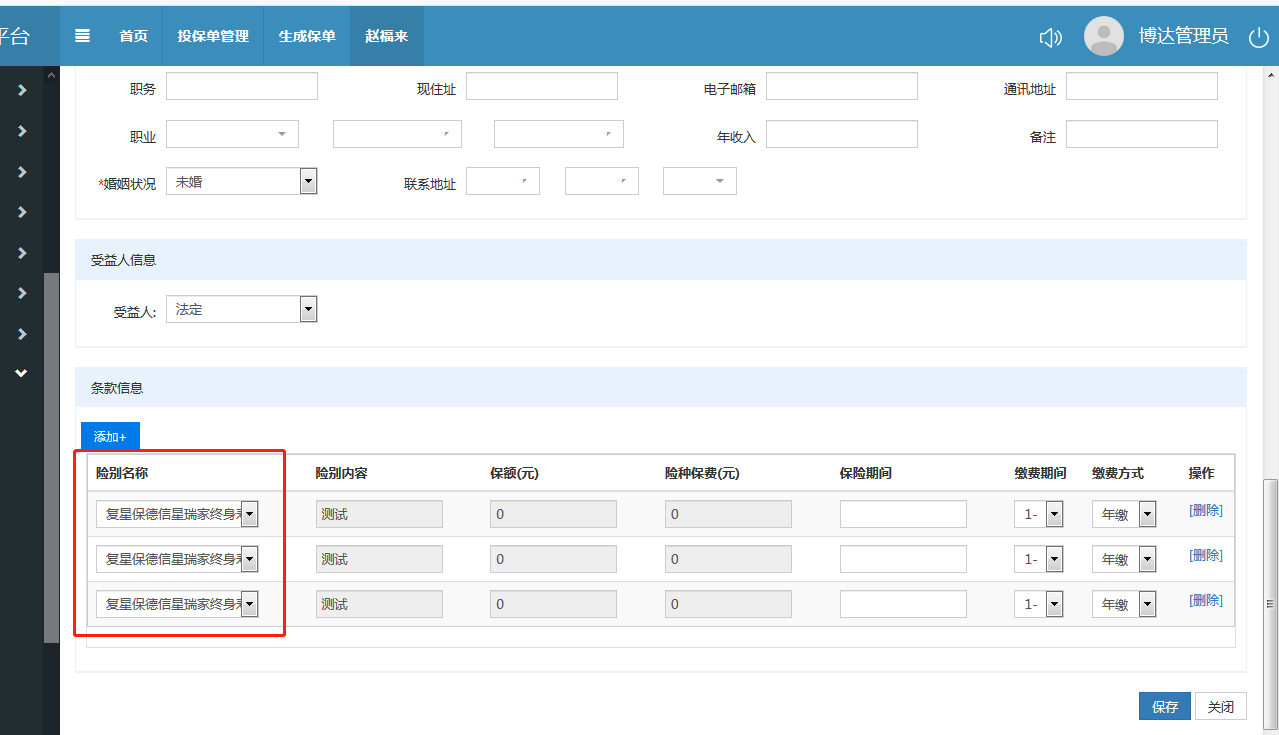Click the 添加+ button

click(110, 437)
